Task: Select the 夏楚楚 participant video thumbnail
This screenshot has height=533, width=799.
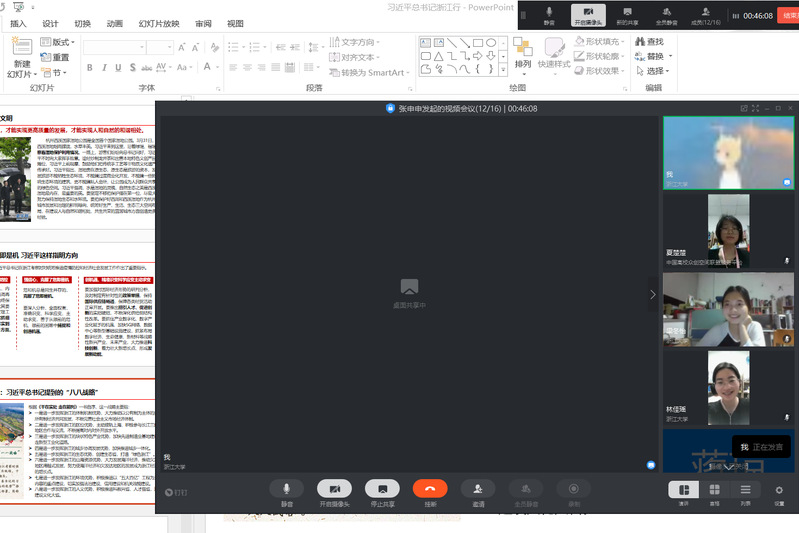Action: coord(728,231)
